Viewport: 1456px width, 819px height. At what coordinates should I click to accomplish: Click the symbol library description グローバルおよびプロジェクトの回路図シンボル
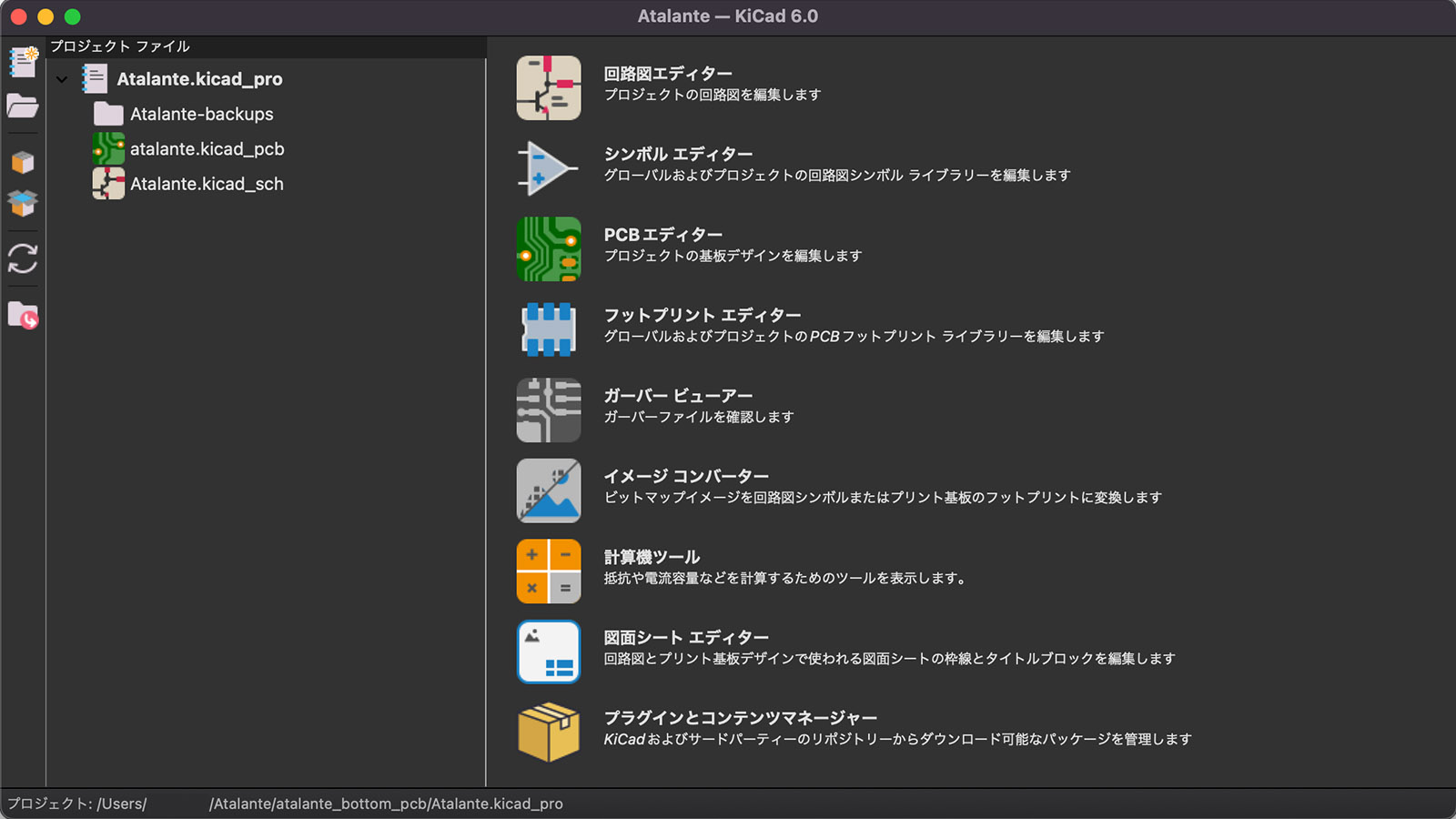(837, 176)
